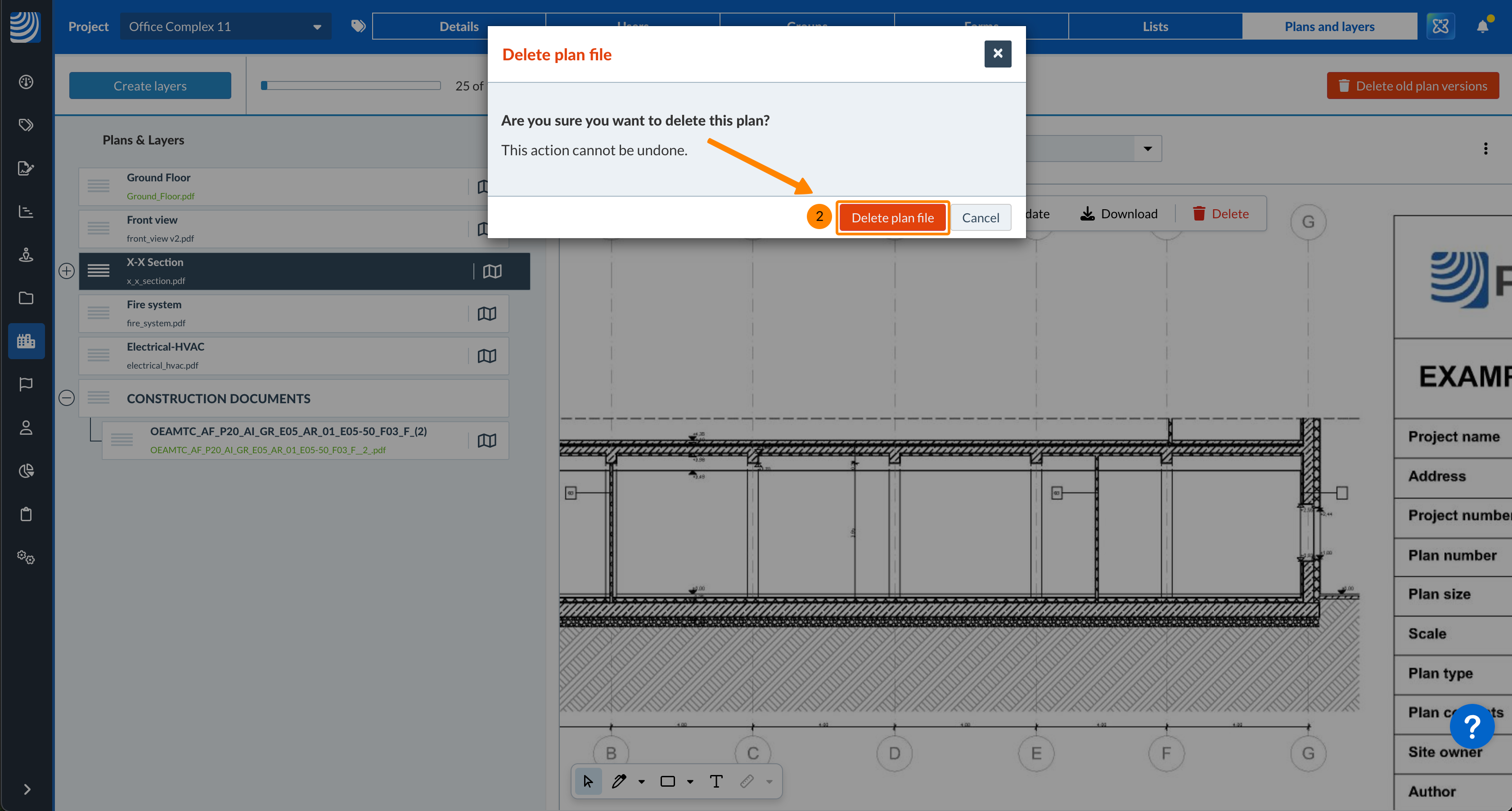Open the plans sidebar icon
Viewport: 1512px width, 811px height.
point(27,341)
